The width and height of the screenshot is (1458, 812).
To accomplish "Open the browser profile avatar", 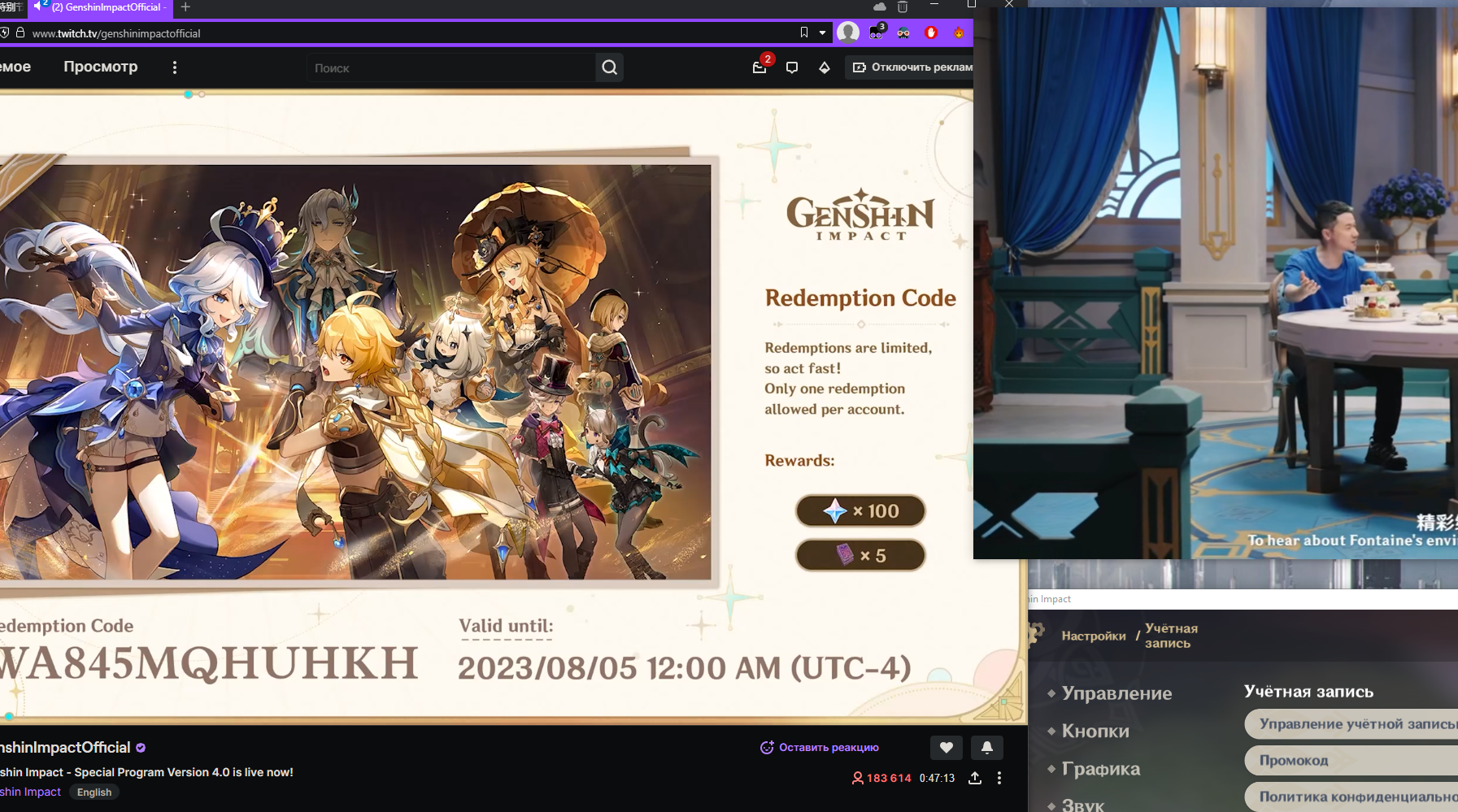I will [x=848, y=33].
